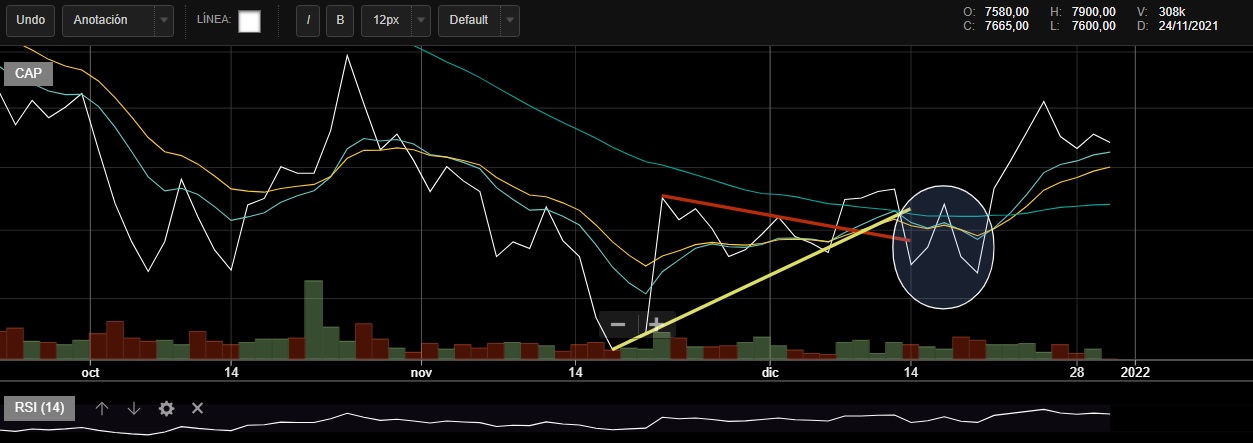Select the date value 24/11/2021
1253x443 pixels.
(1188, 26)
